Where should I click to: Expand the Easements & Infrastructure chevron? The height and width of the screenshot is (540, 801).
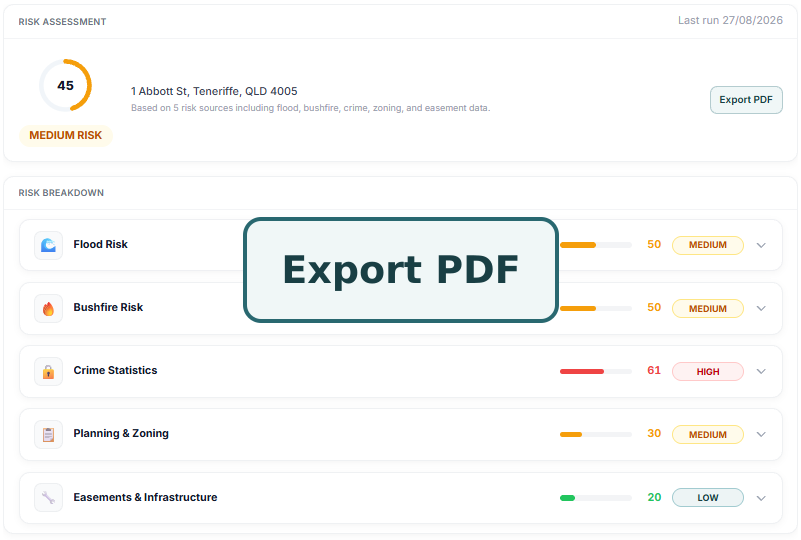pos(761,498)
